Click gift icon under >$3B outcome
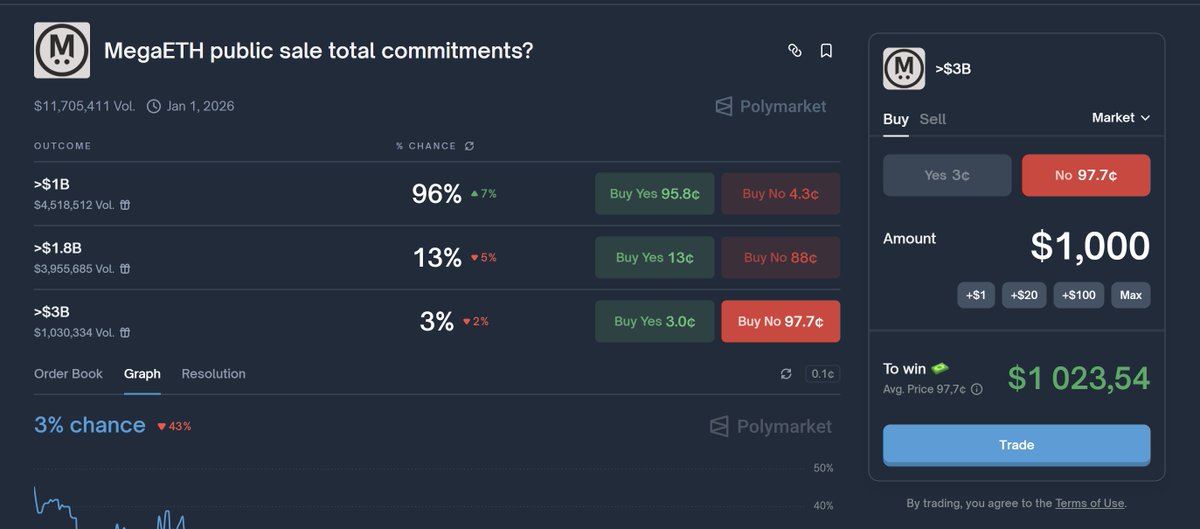 [125, 332]
